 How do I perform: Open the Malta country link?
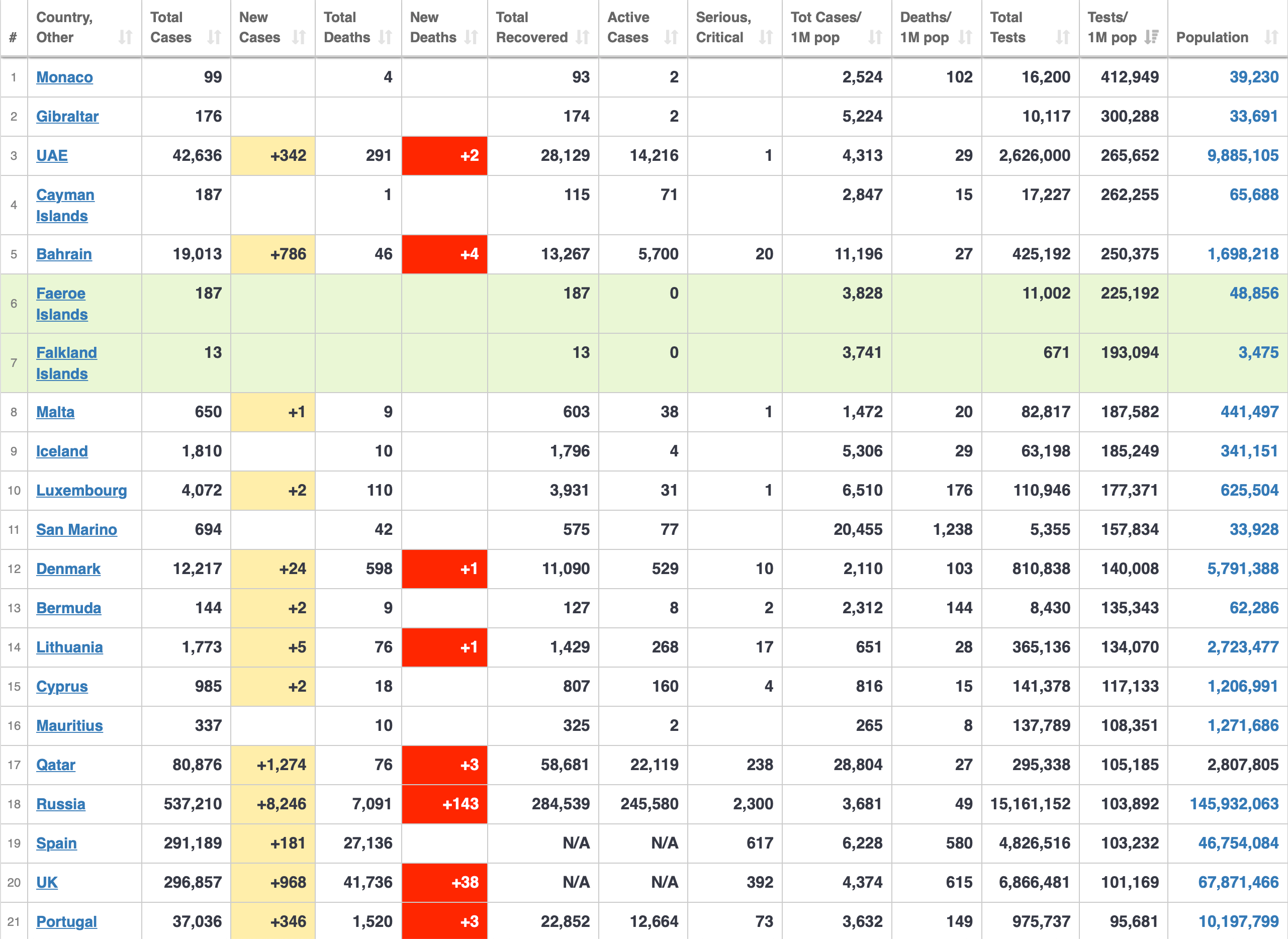click(x=56, y=412)
